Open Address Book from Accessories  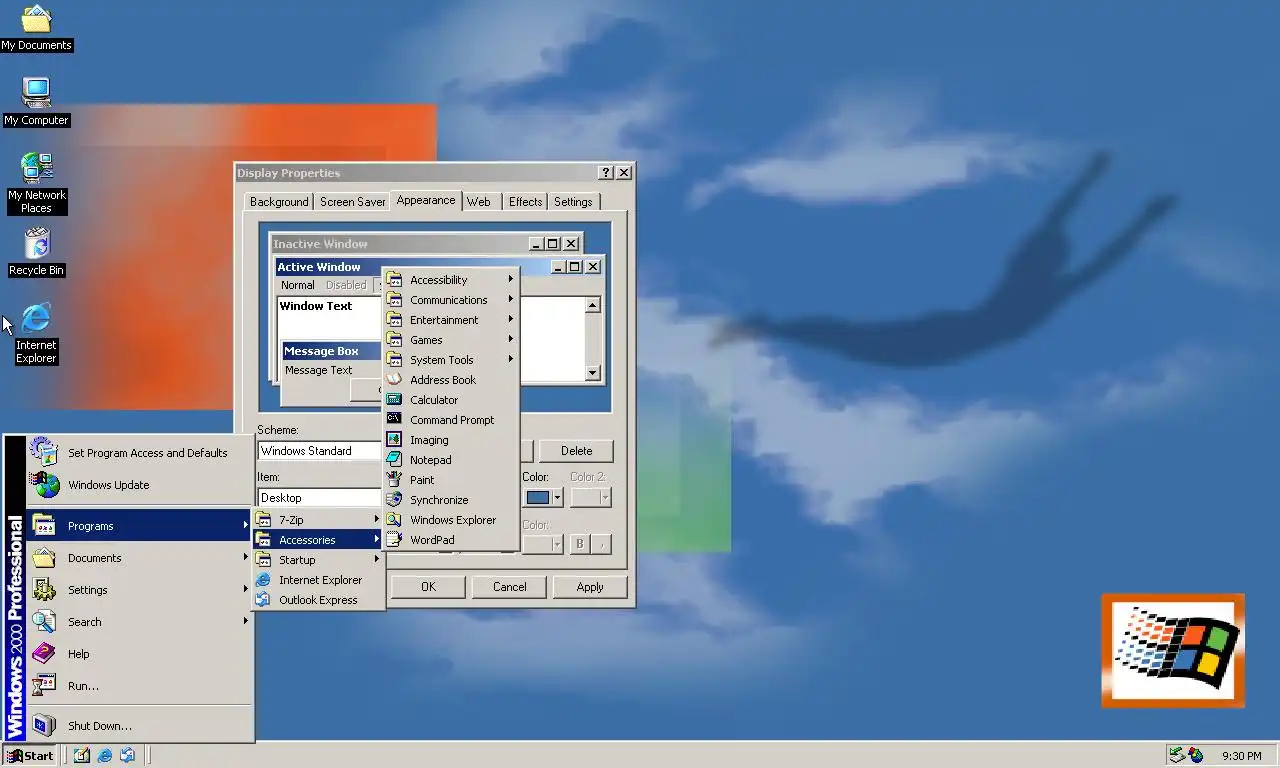tap(450, 380)
